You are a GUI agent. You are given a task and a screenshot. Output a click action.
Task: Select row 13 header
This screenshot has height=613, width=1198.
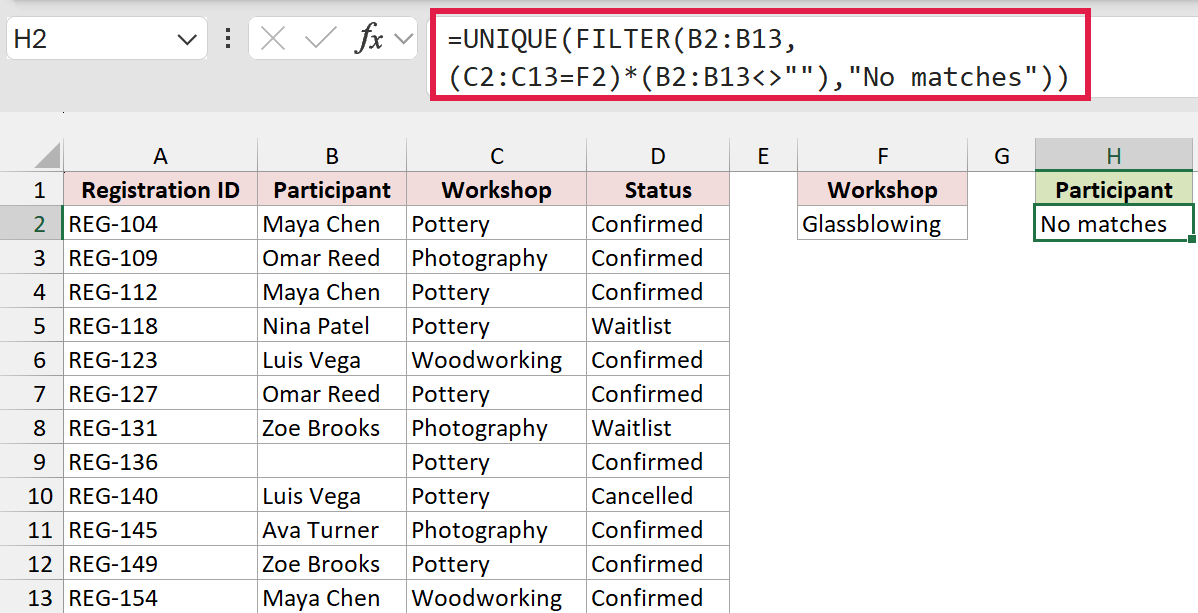point(32,597)
